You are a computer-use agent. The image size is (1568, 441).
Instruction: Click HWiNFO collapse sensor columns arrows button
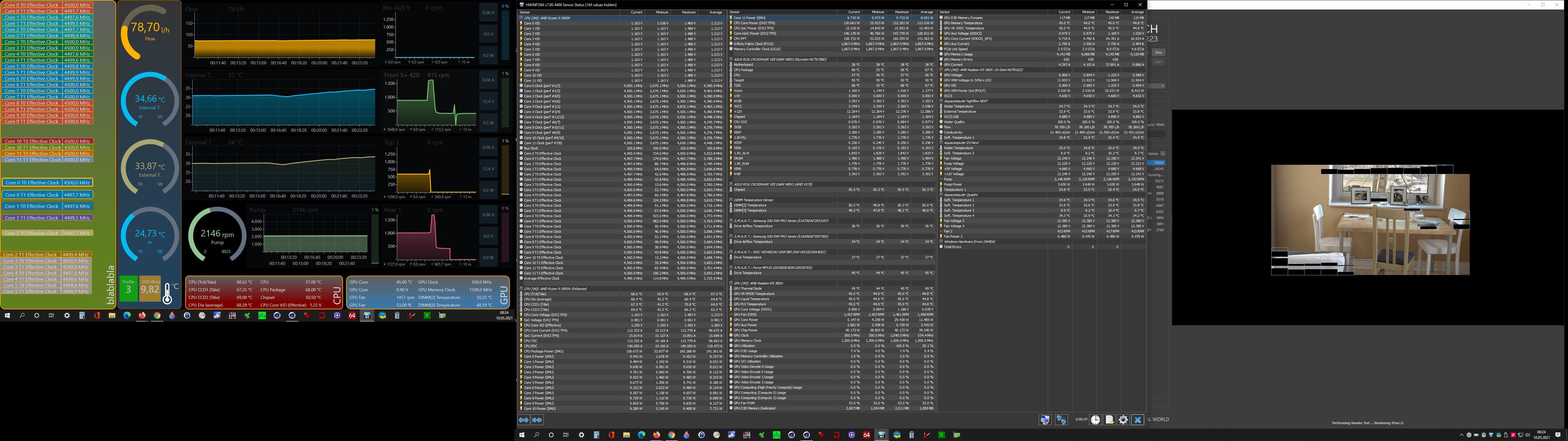tap(537, 420)
